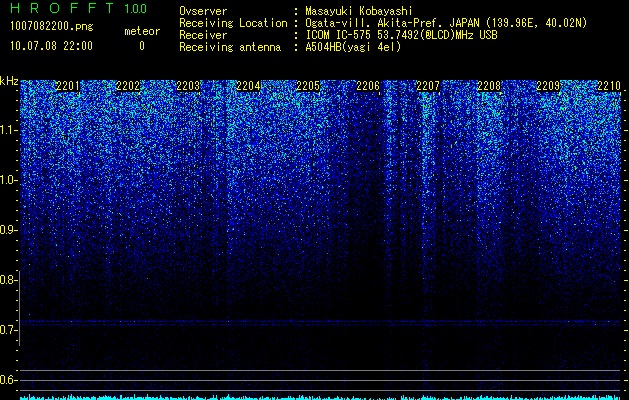Click the HROFFT 1.0.0 title text
This screenshot has width=629, height=400.
coord(79,8)
